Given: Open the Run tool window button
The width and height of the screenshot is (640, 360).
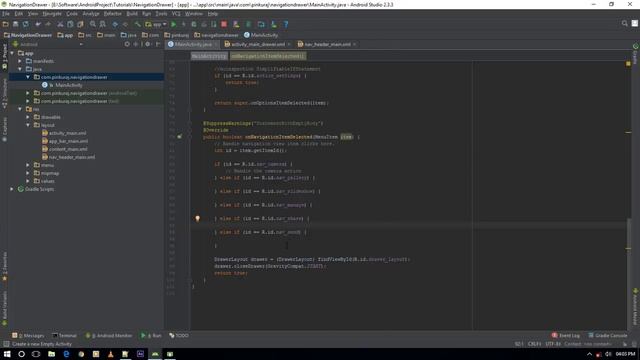Looking at the screenshot, I should pyautogui.click(x=151, y=336).
